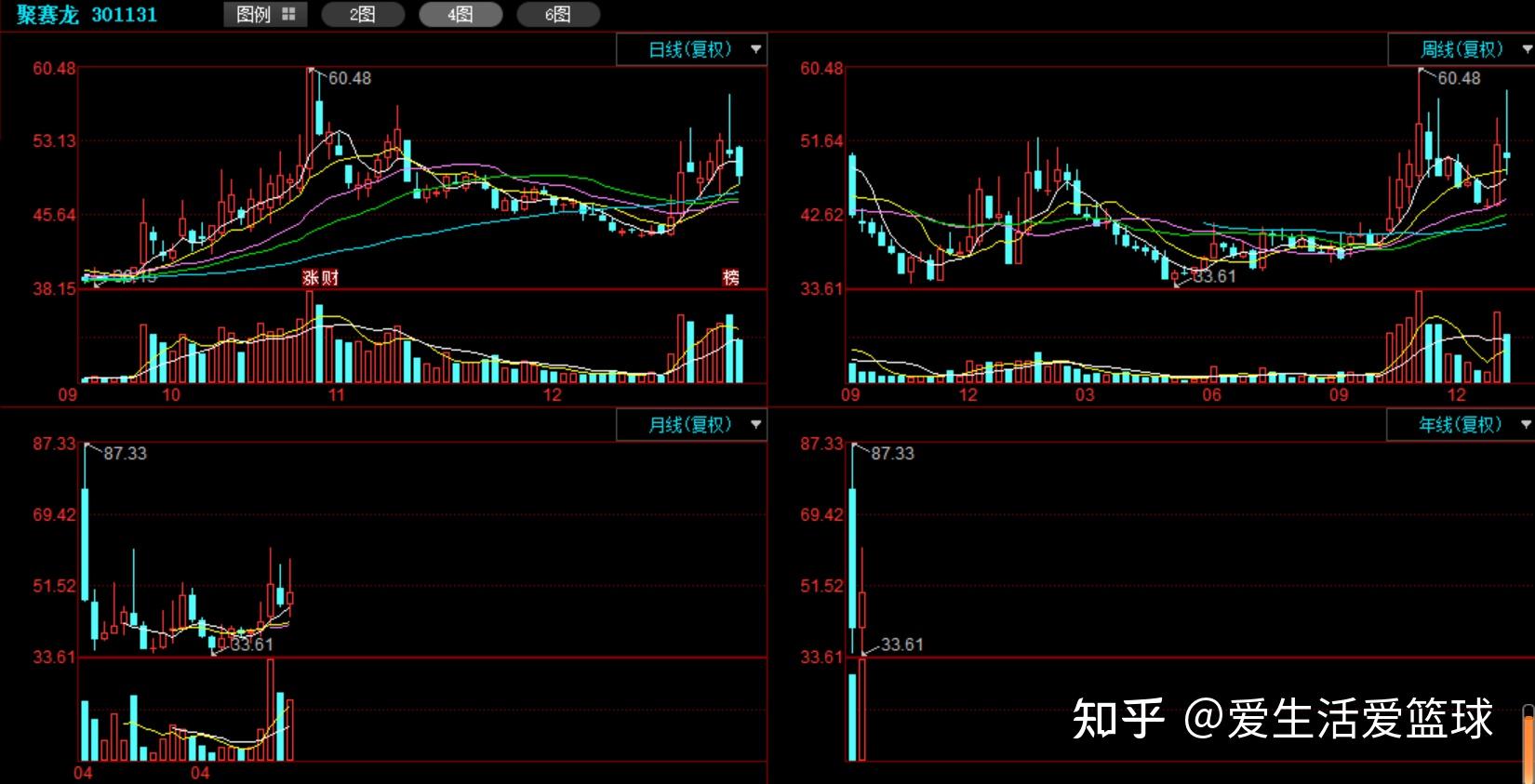Click month 12 on daily chart time axis
Image resolution: width=1535 pixels, height=784 pixels.
coord(553,394)
